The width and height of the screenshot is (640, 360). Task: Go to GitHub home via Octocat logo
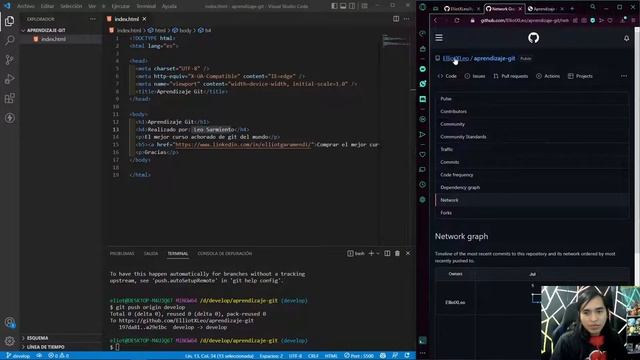coord(533,38)
